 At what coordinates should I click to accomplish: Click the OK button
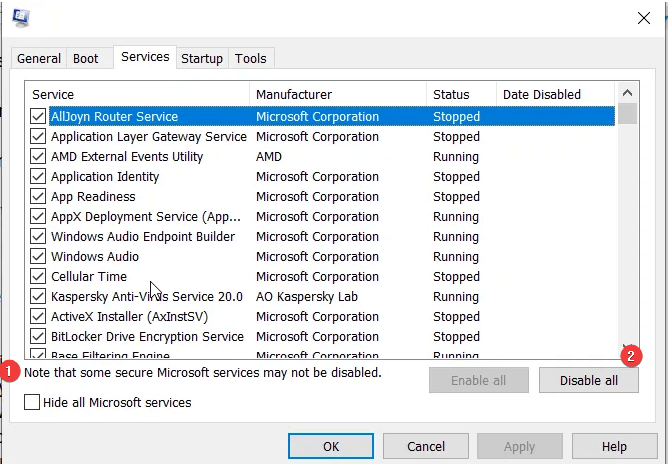(x=331, y=447)
